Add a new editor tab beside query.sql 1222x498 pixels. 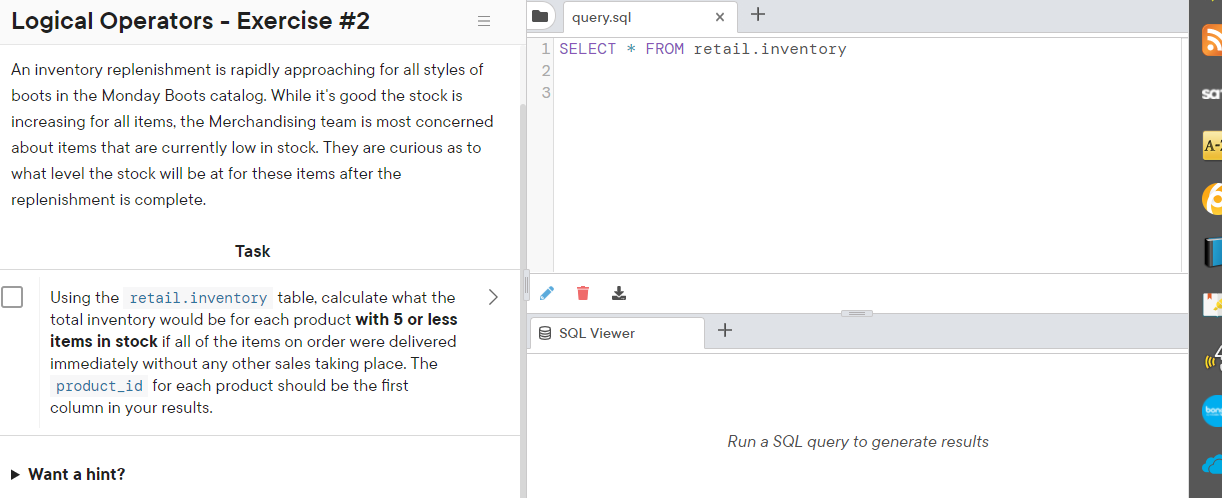tap(757, 15)
